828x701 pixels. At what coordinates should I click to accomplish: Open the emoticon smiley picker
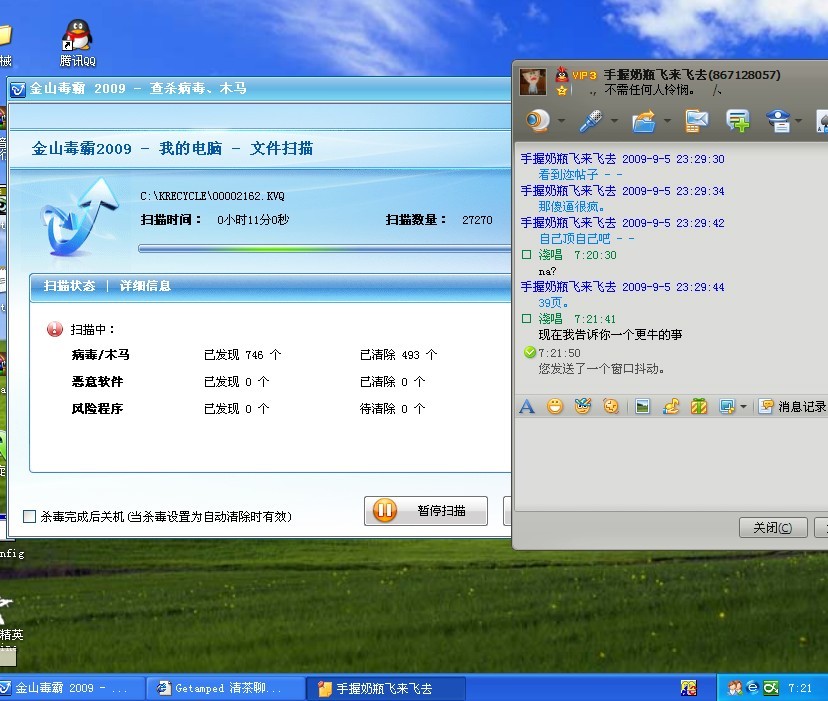coord(554,406)
